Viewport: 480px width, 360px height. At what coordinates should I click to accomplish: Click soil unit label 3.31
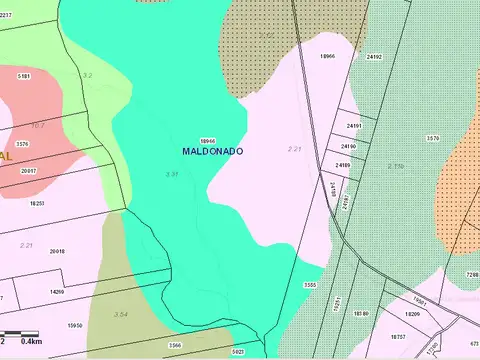172,174
